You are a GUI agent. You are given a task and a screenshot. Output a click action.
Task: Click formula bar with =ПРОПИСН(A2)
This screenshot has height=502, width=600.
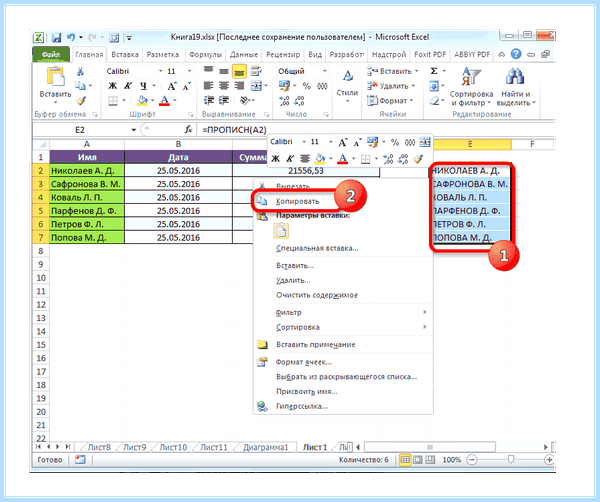(x=375, y=130)
